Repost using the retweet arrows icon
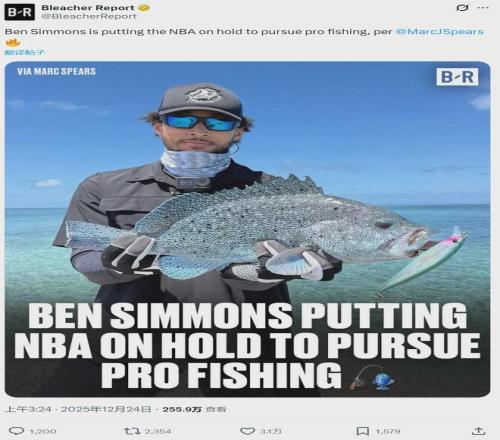Viewport: 500px width, 440px height. [132, 431]
